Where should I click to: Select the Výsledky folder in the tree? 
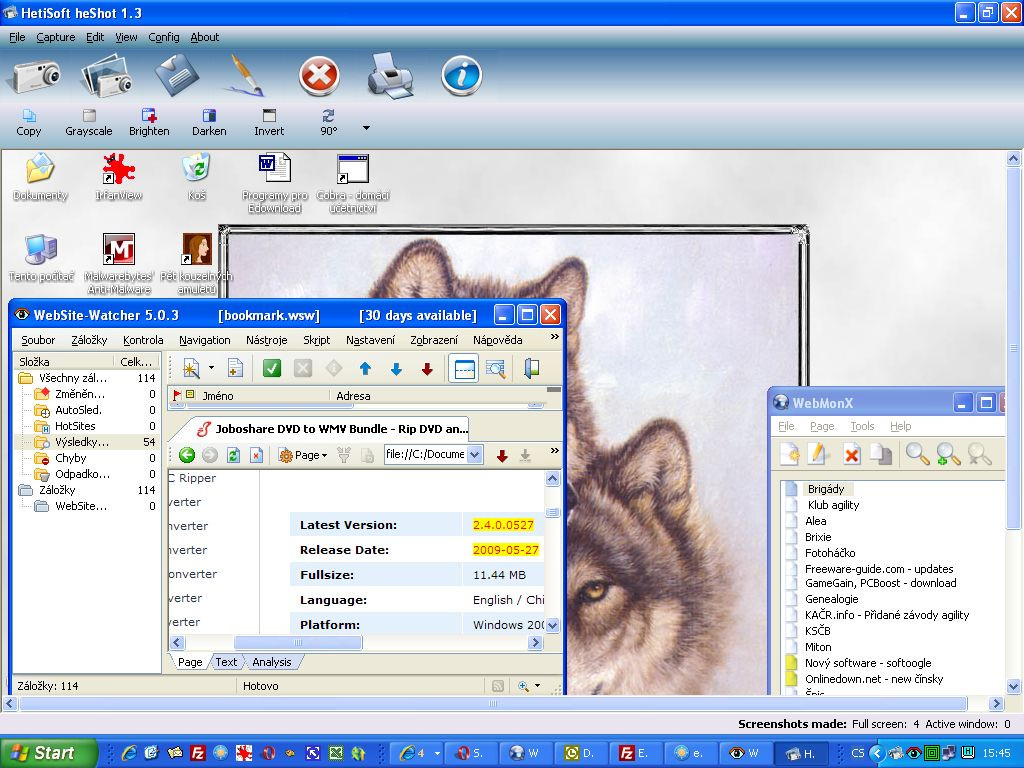pos(82,442)
